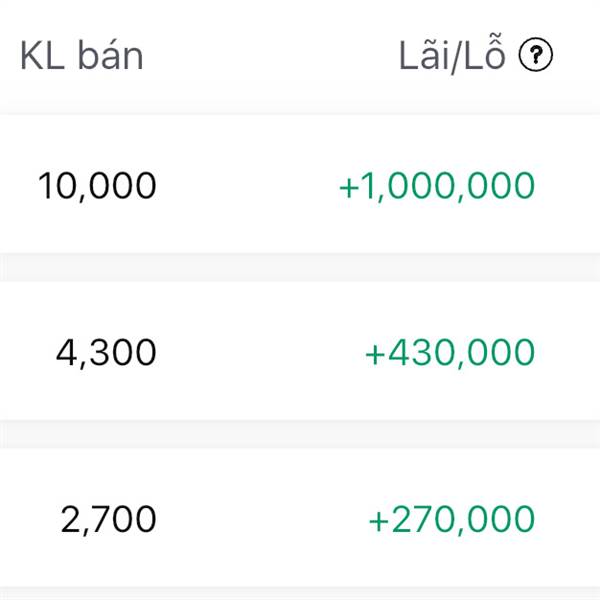Click the partially visible row at the bottom
This screenshot has height=600, width=600.
300,596
